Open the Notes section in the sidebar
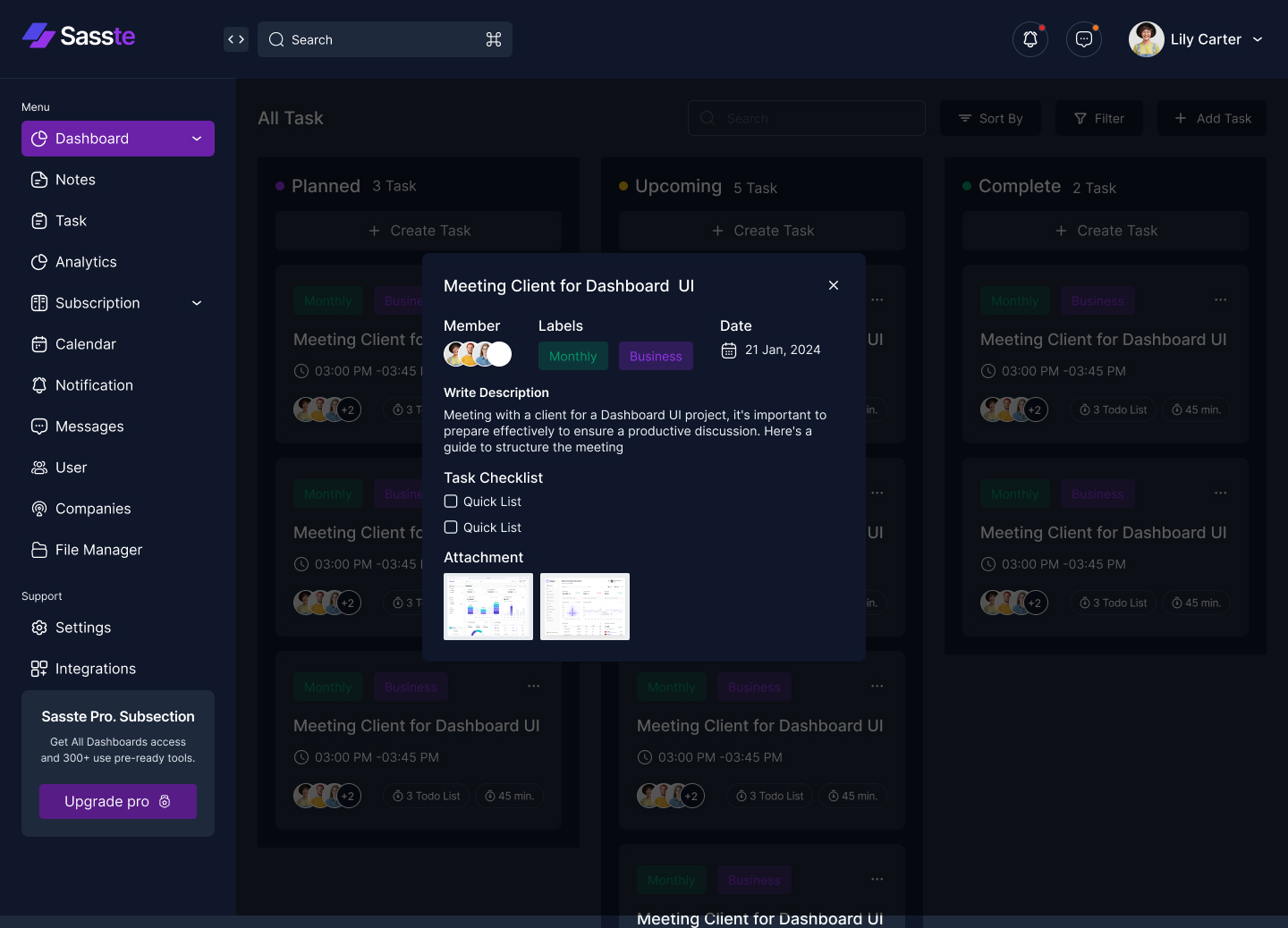This screenshot has width=1288, height=928. [x=75, y=179]
